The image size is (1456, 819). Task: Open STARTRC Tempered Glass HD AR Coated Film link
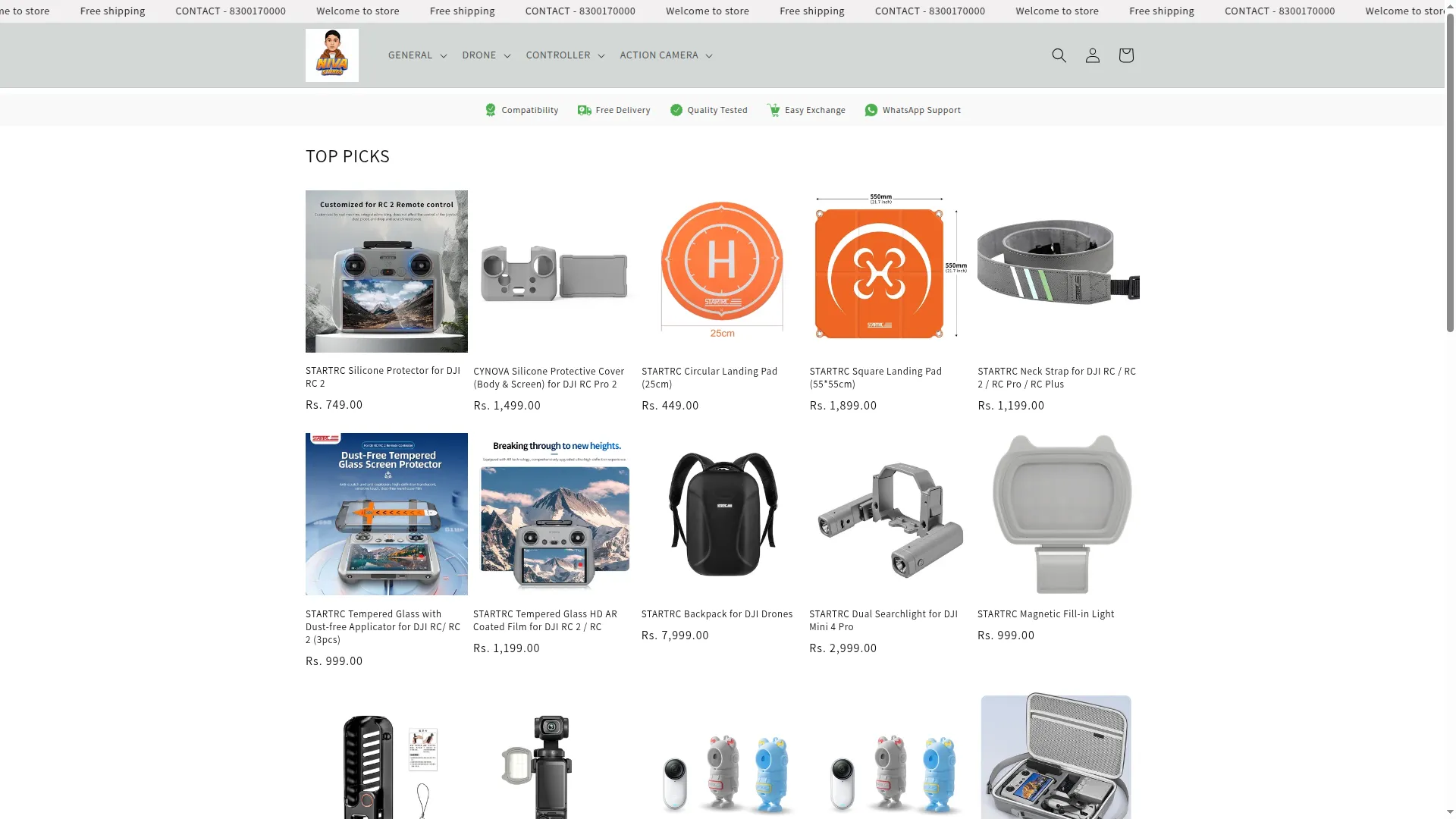(545, 620)
